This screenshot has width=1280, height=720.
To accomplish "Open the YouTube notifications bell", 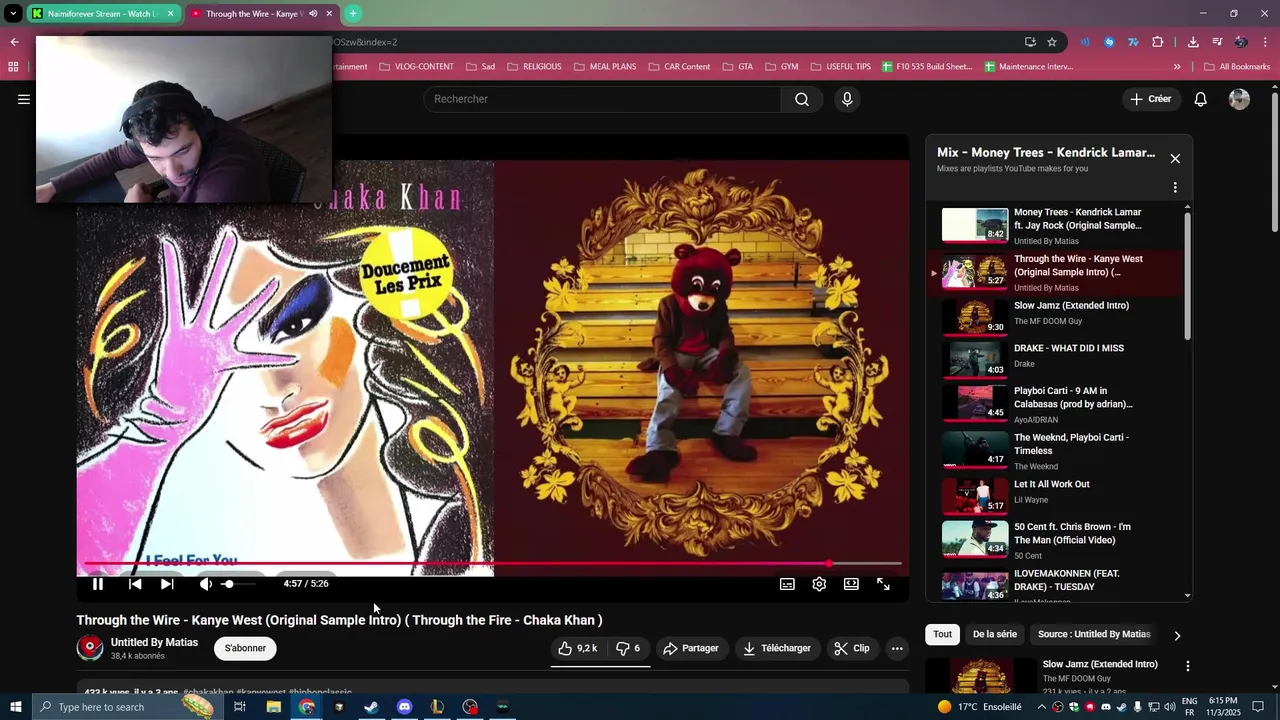I will pos(1201,99).
